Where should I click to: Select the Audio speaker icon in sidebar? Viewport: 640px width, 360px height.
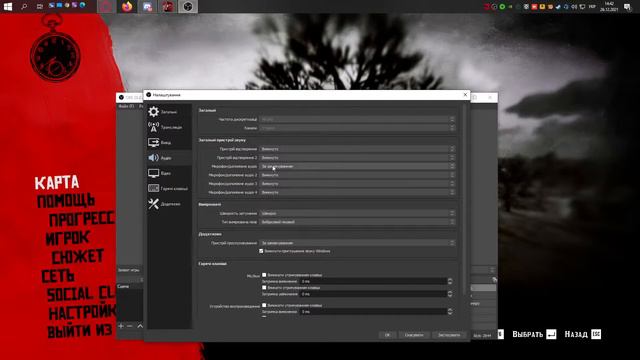click(x=153, y=158)
